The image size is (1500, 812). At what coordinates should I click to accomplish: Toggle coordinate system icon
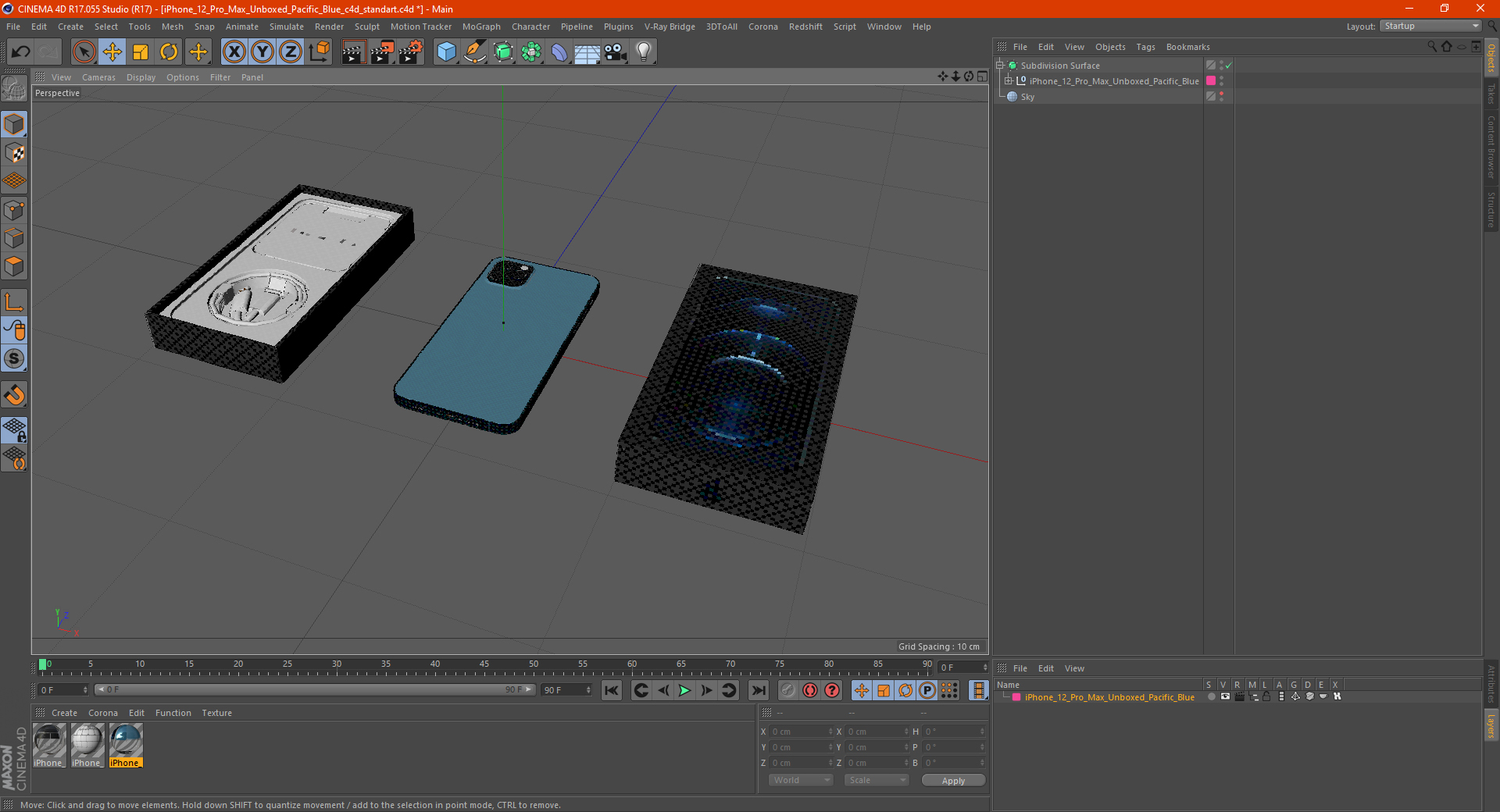pyautogui.click(x=319, y=52)
